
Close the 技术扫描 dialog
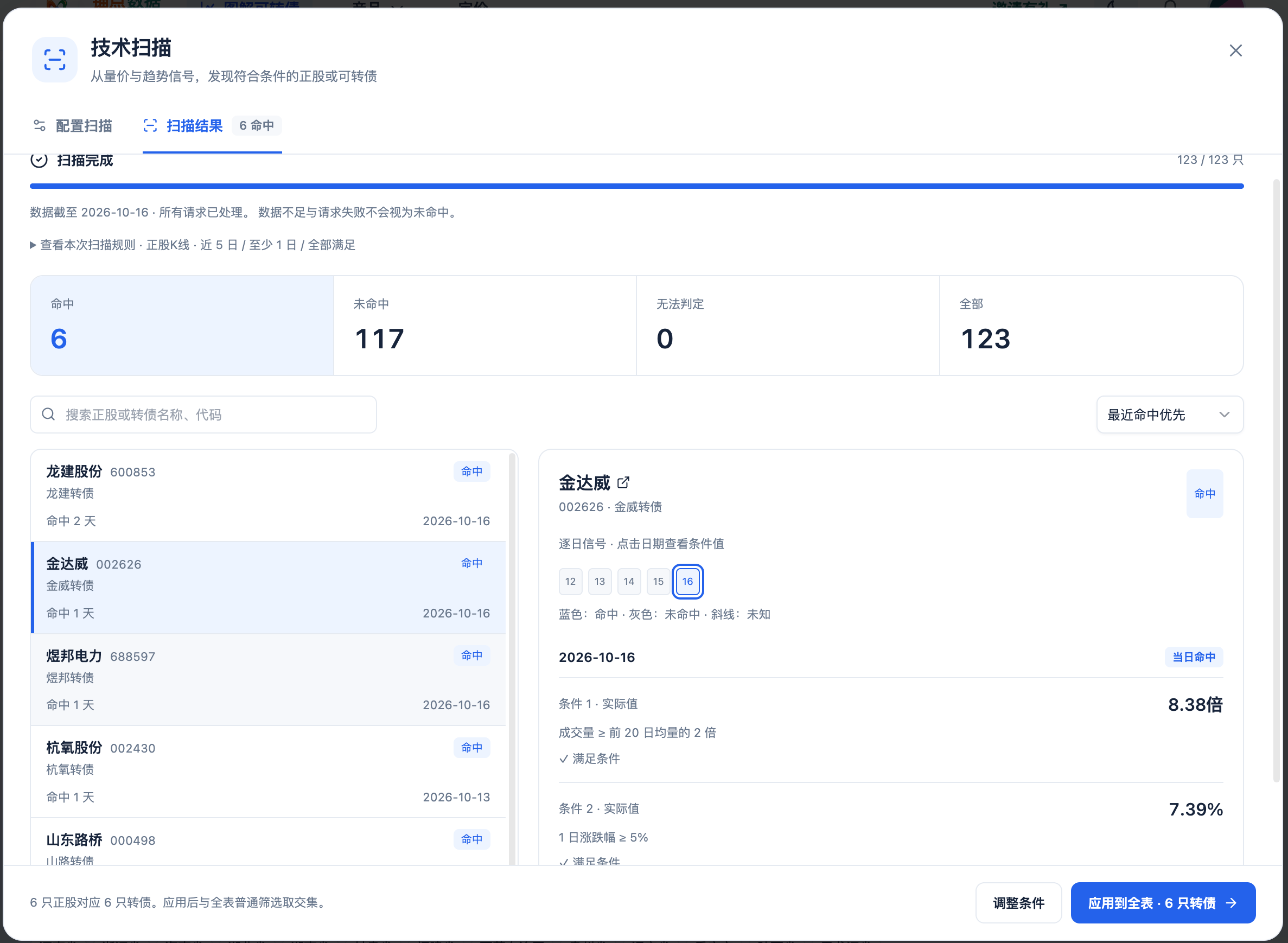click(1235, 50)
